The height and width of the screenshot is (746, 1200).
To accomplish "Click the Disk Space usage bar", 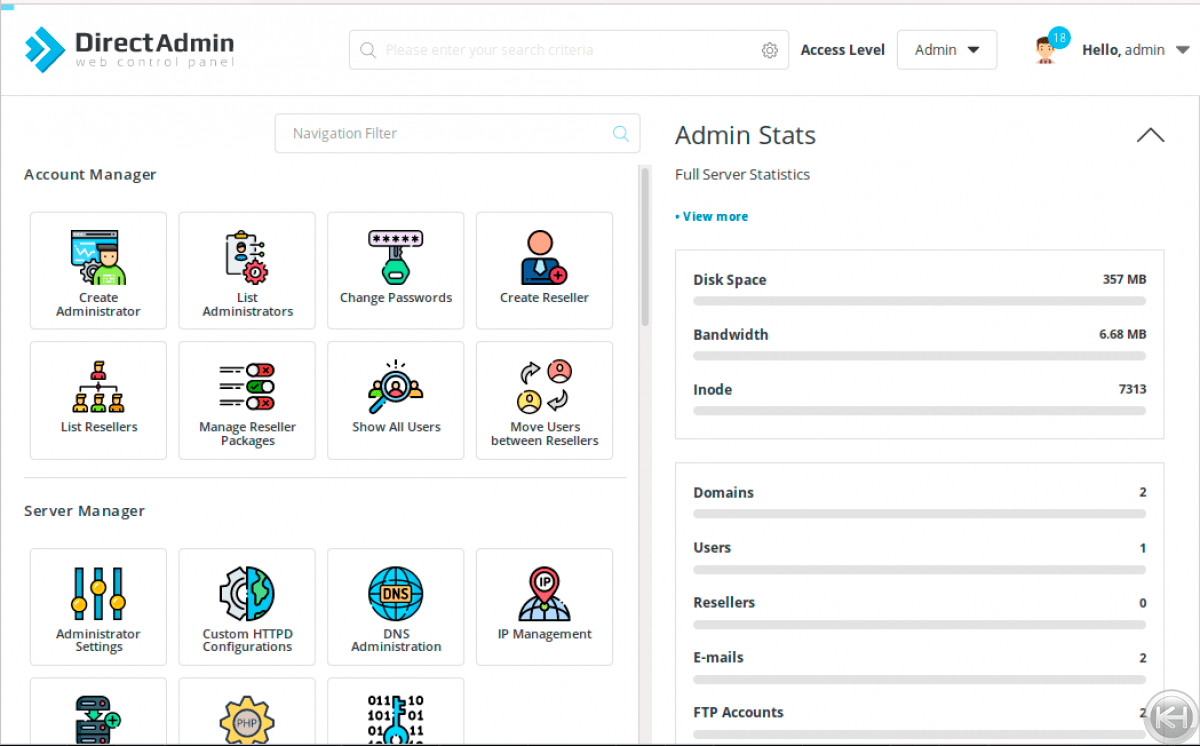I will click(x=920, y=301).
